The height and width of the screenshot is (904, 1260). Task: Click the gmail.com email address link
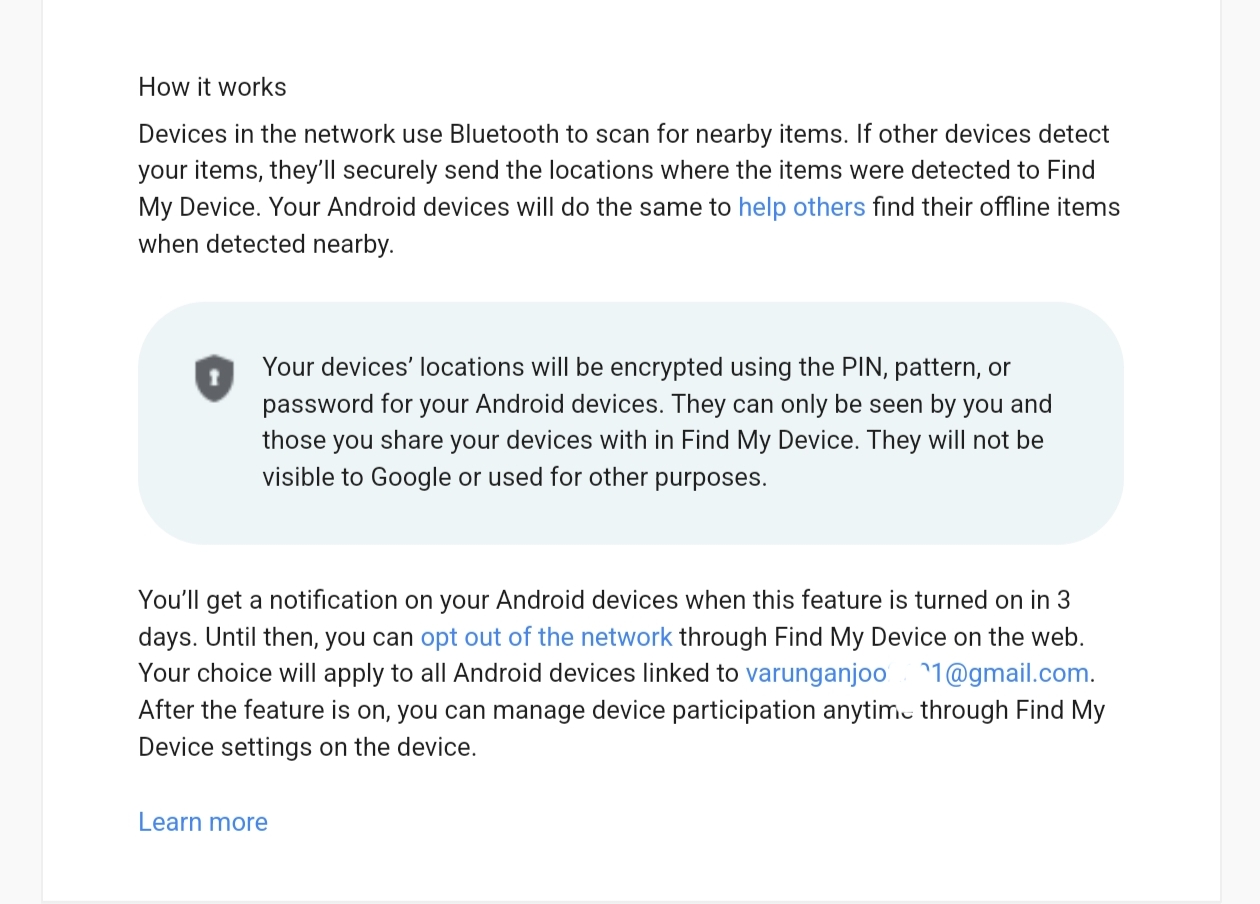click(x=916, y=673)
